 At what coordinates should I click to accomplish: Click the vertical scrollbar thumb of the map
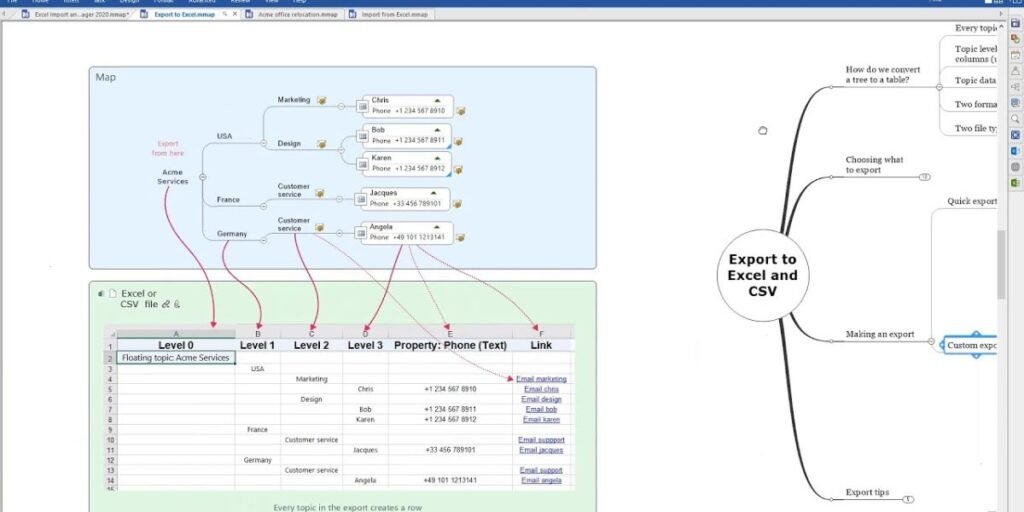[x=1002, y=264]
